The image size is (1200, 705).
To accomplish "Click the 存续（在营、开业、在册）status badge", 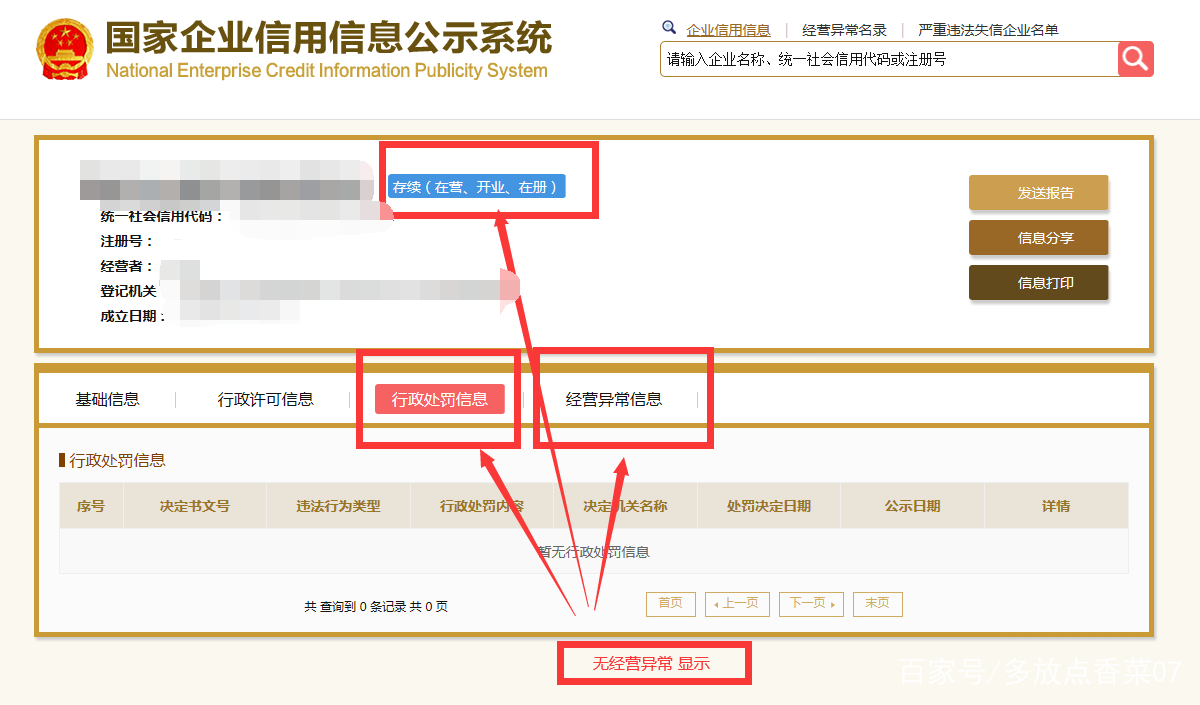I will click(477, 186).
